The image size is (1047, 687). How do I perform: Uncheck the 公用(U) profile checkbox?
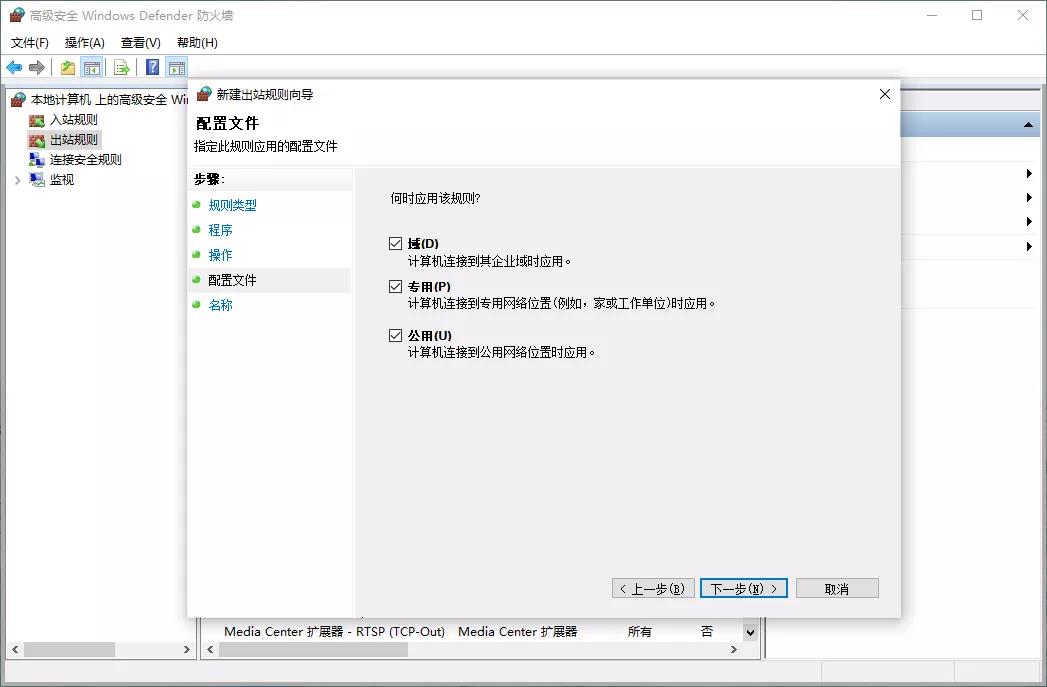tap(395, 335)
